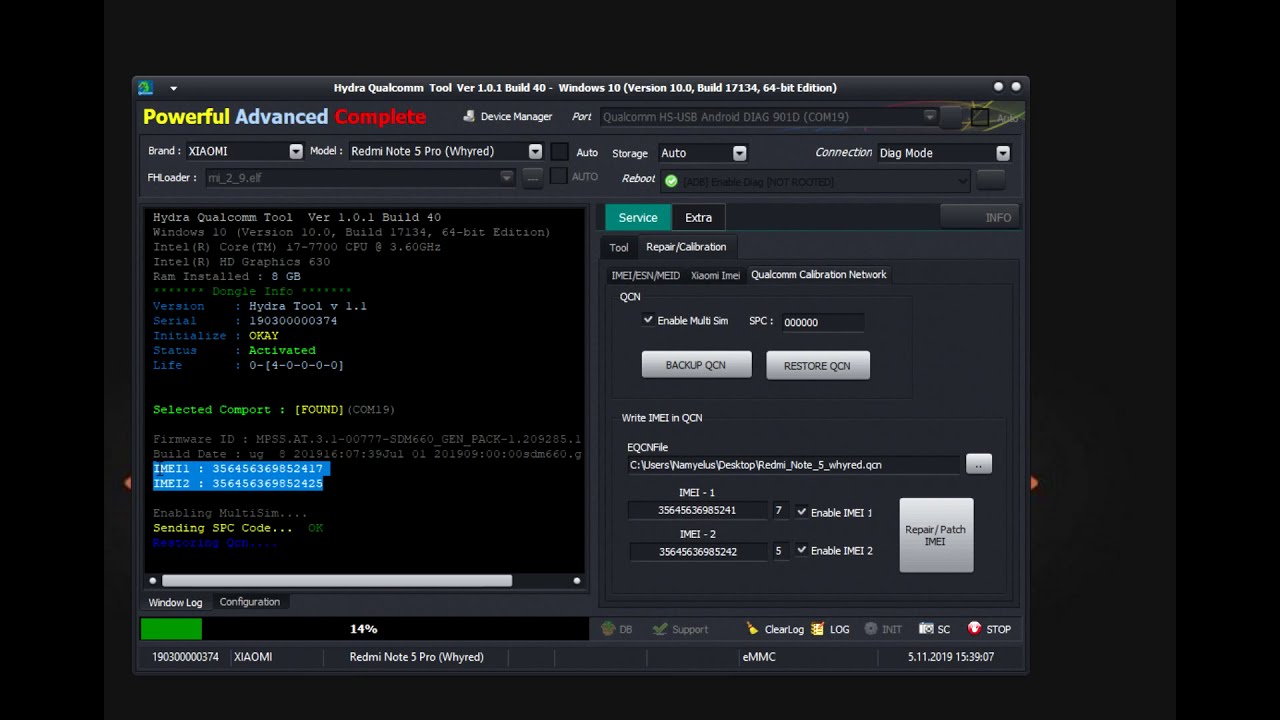Expand the FHLoader dropdown
This screenshot has width=1280, height=720.
point(506,178)
